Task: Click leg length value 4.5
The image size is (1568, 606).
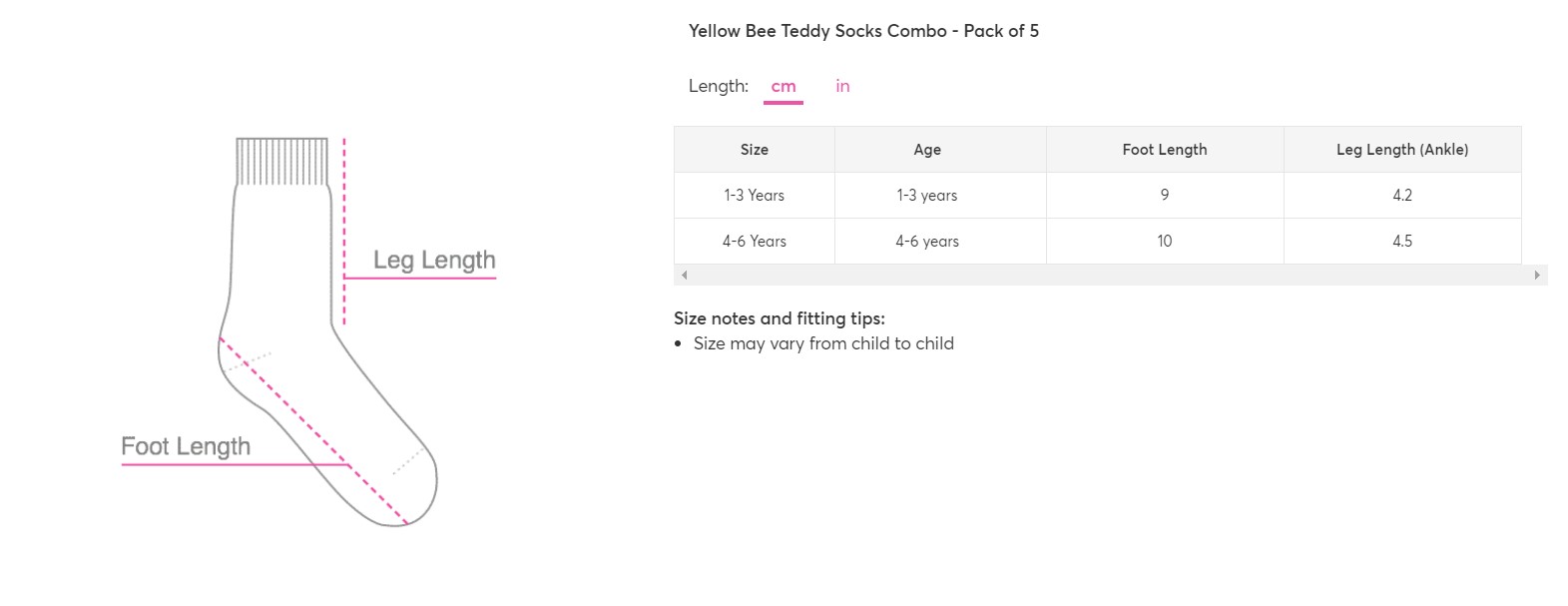Action: point(1402,242)
